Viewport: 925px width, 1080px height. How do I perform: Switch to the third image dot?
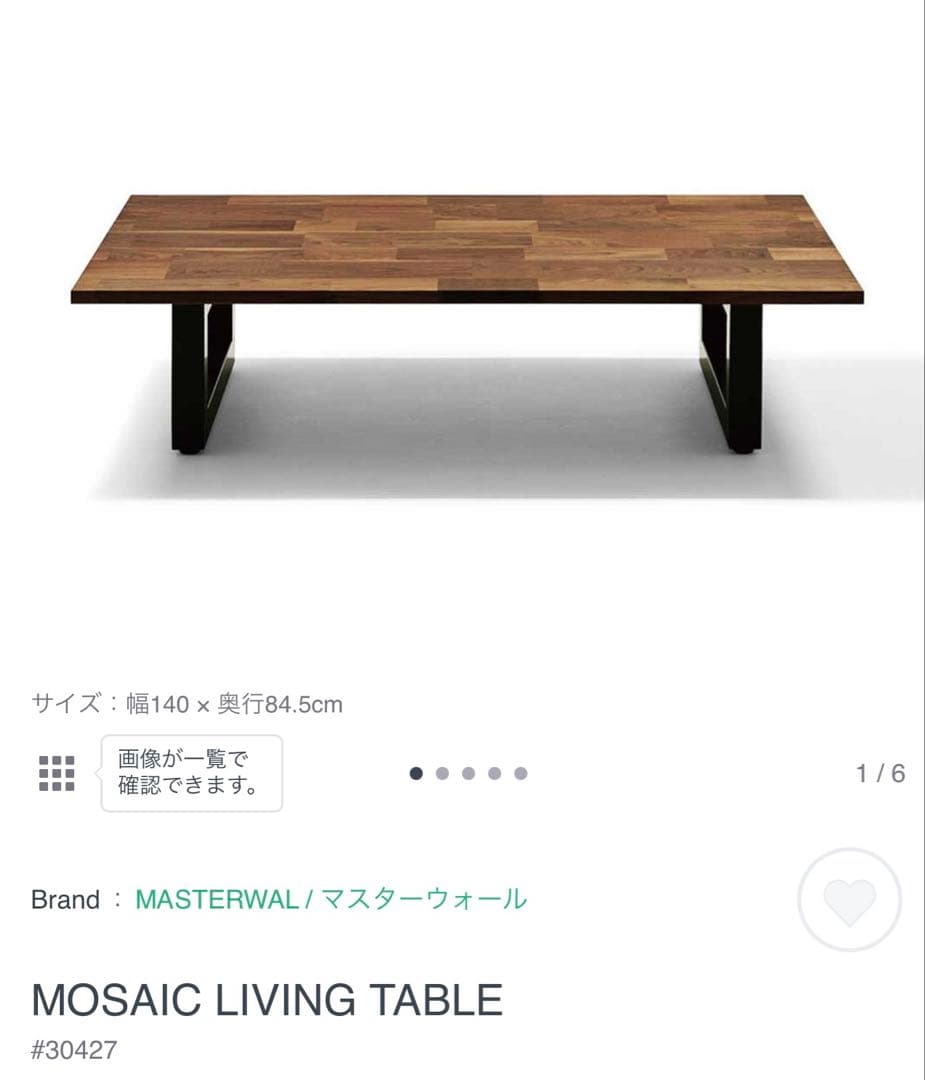[468, 773]
